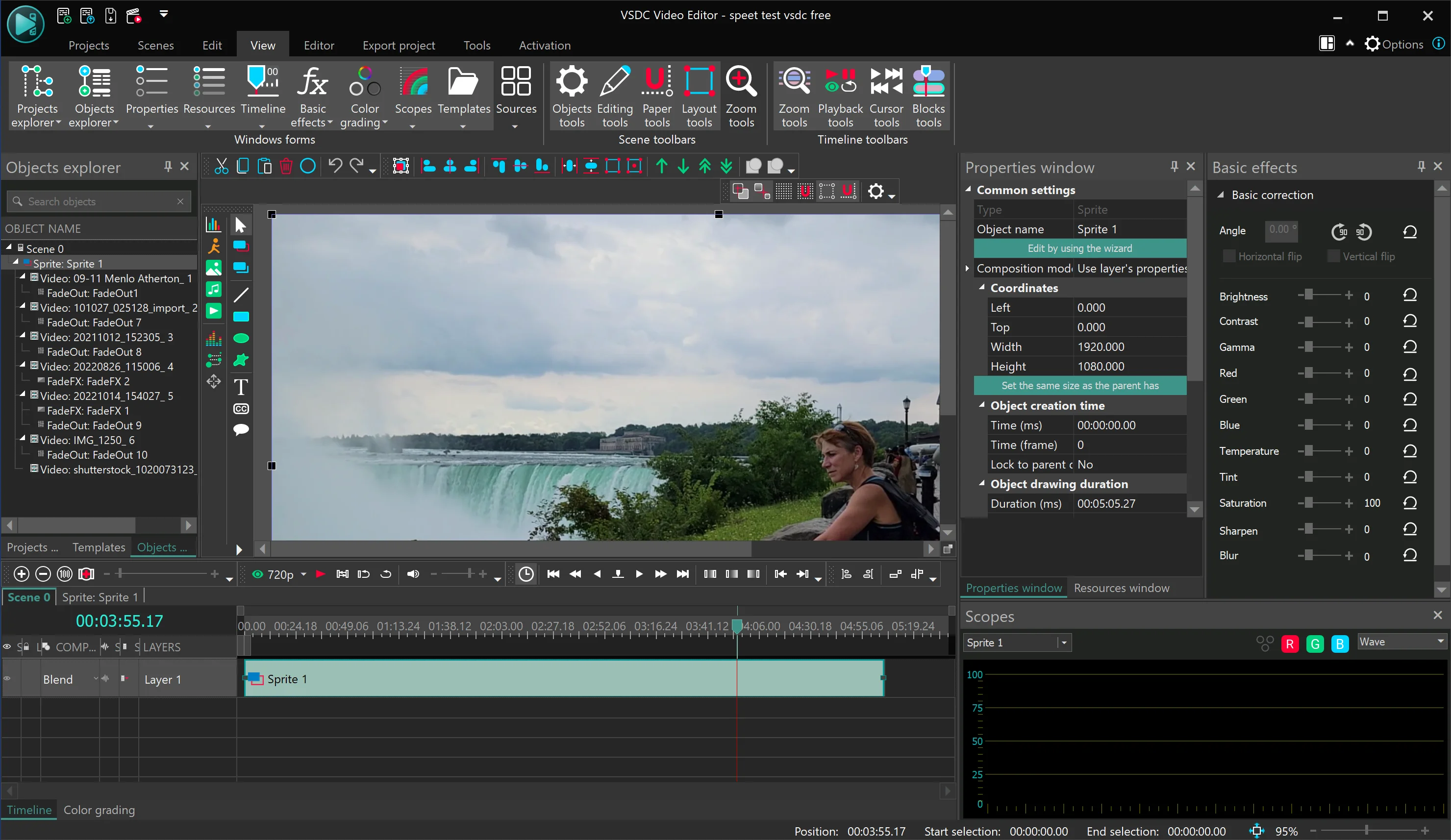This screenshot has width=1451, height=840.
Task: Select the Ellipse drawing tool
Action: [x=241, y=339]
